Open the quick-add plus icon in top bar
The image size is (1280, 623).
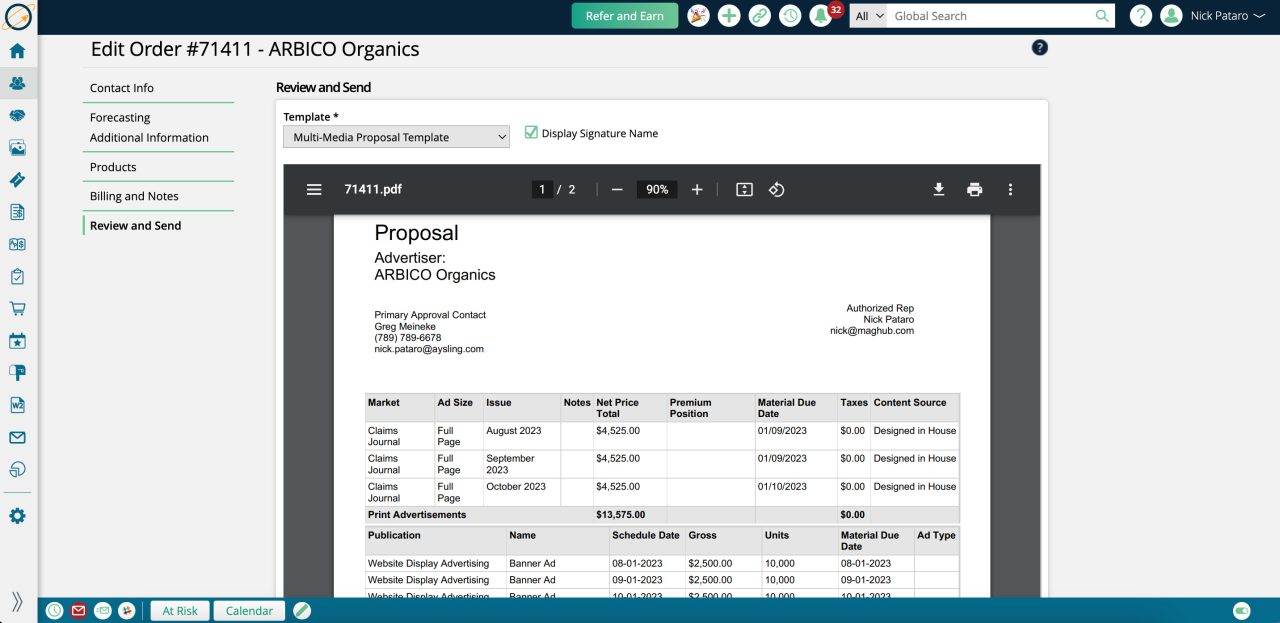pyautogui.click(x=729, y=15)
